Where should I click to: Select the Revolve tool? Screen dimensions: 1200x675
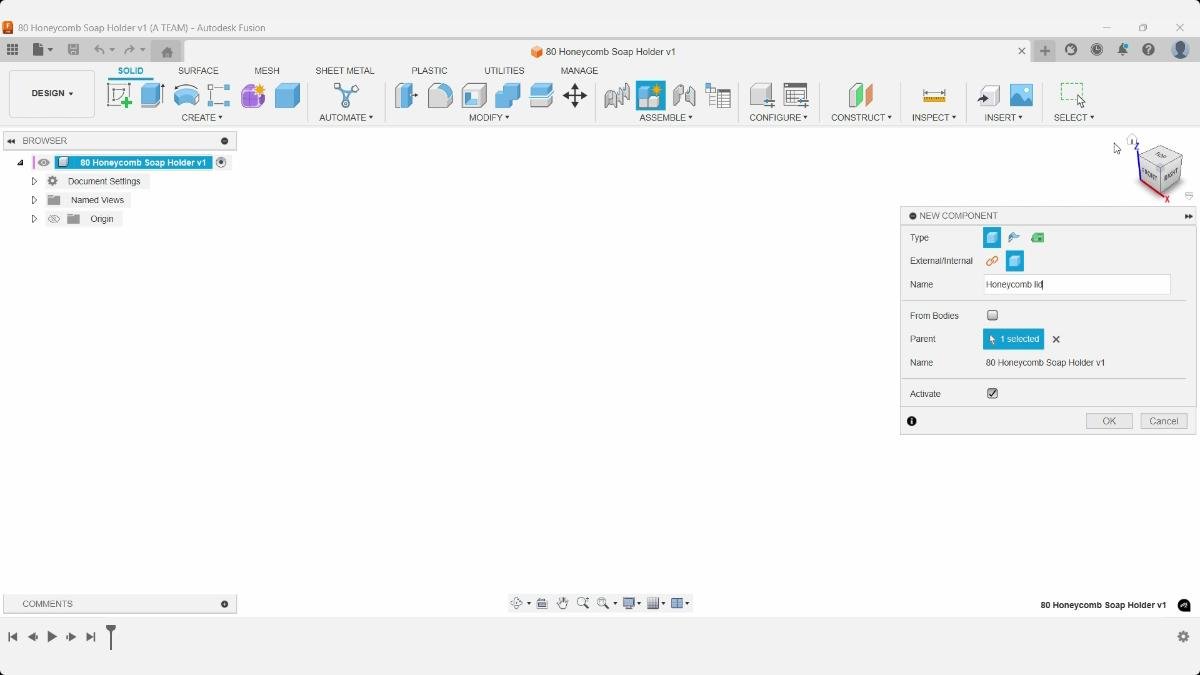click(186, 95)
